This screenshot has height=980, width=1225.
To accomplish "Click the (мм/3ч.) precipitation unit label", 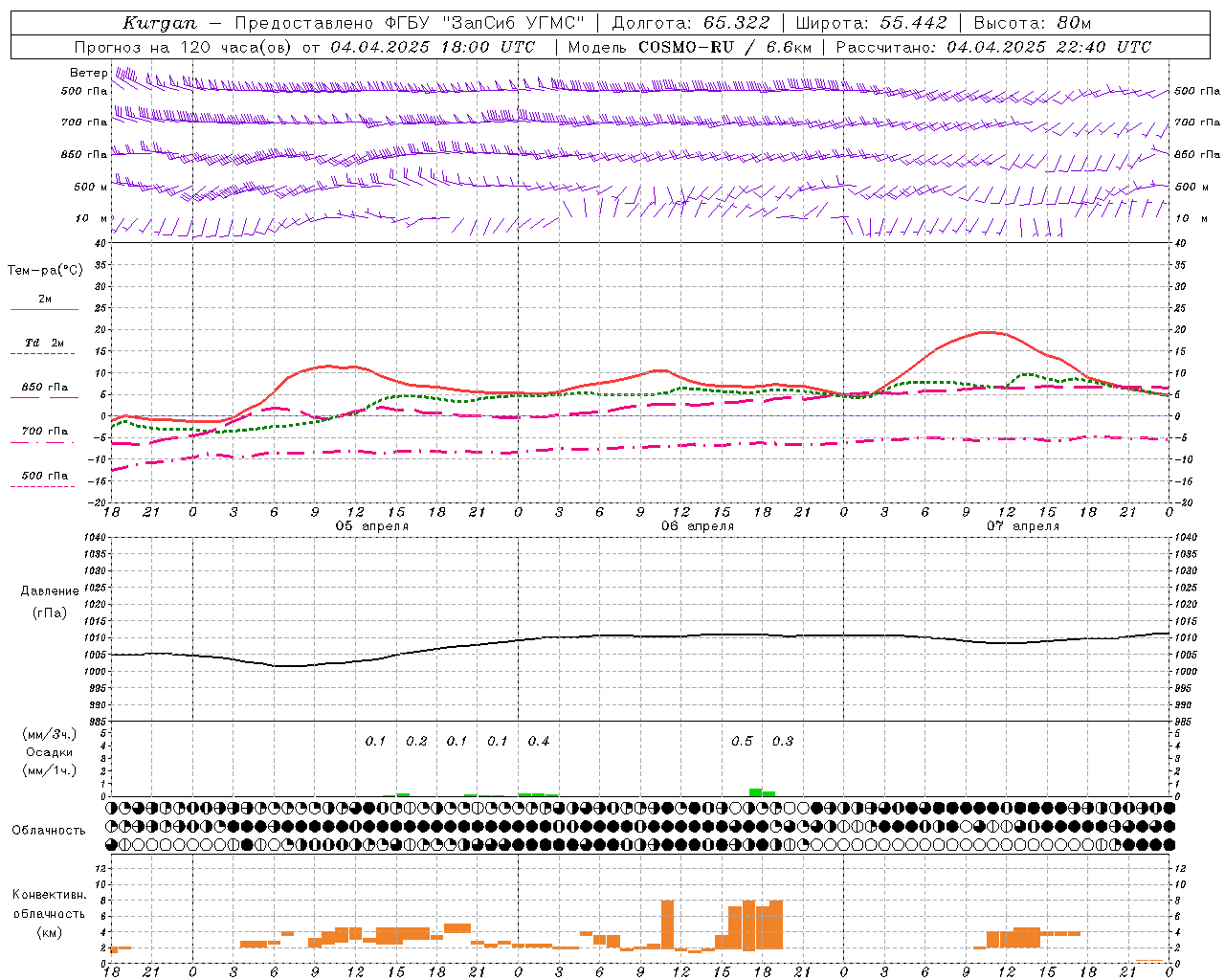I will (50, 734).
